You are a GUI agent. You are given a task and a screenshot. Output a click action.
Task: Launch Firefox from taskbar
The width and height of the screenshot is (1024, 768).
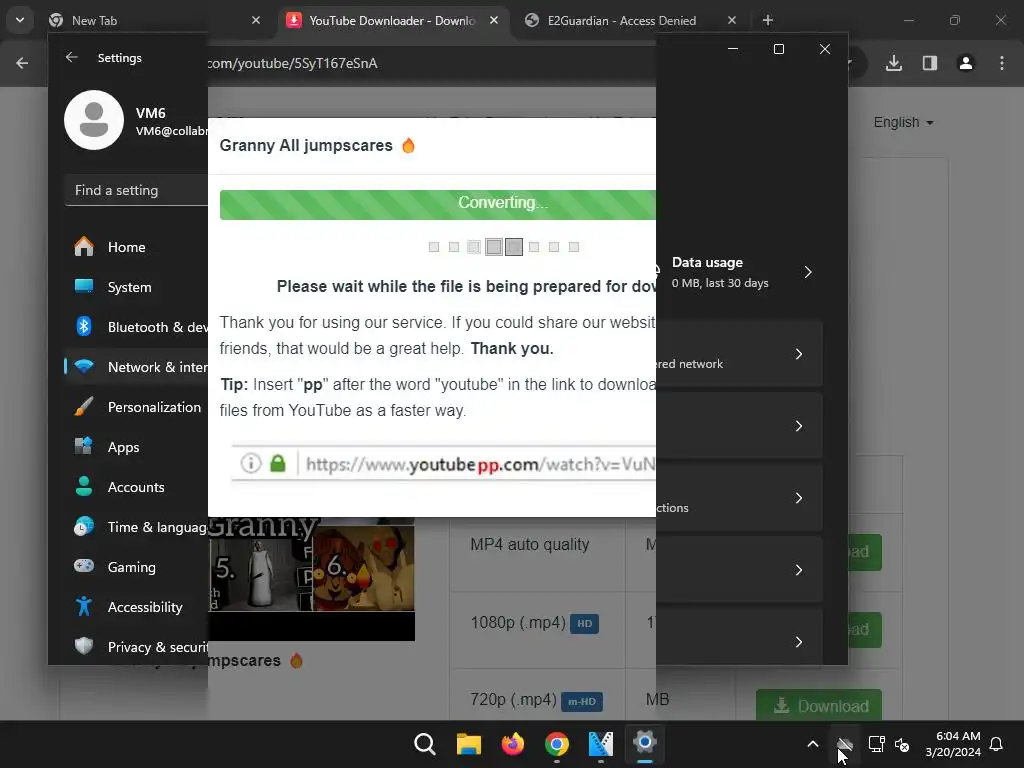513,743
